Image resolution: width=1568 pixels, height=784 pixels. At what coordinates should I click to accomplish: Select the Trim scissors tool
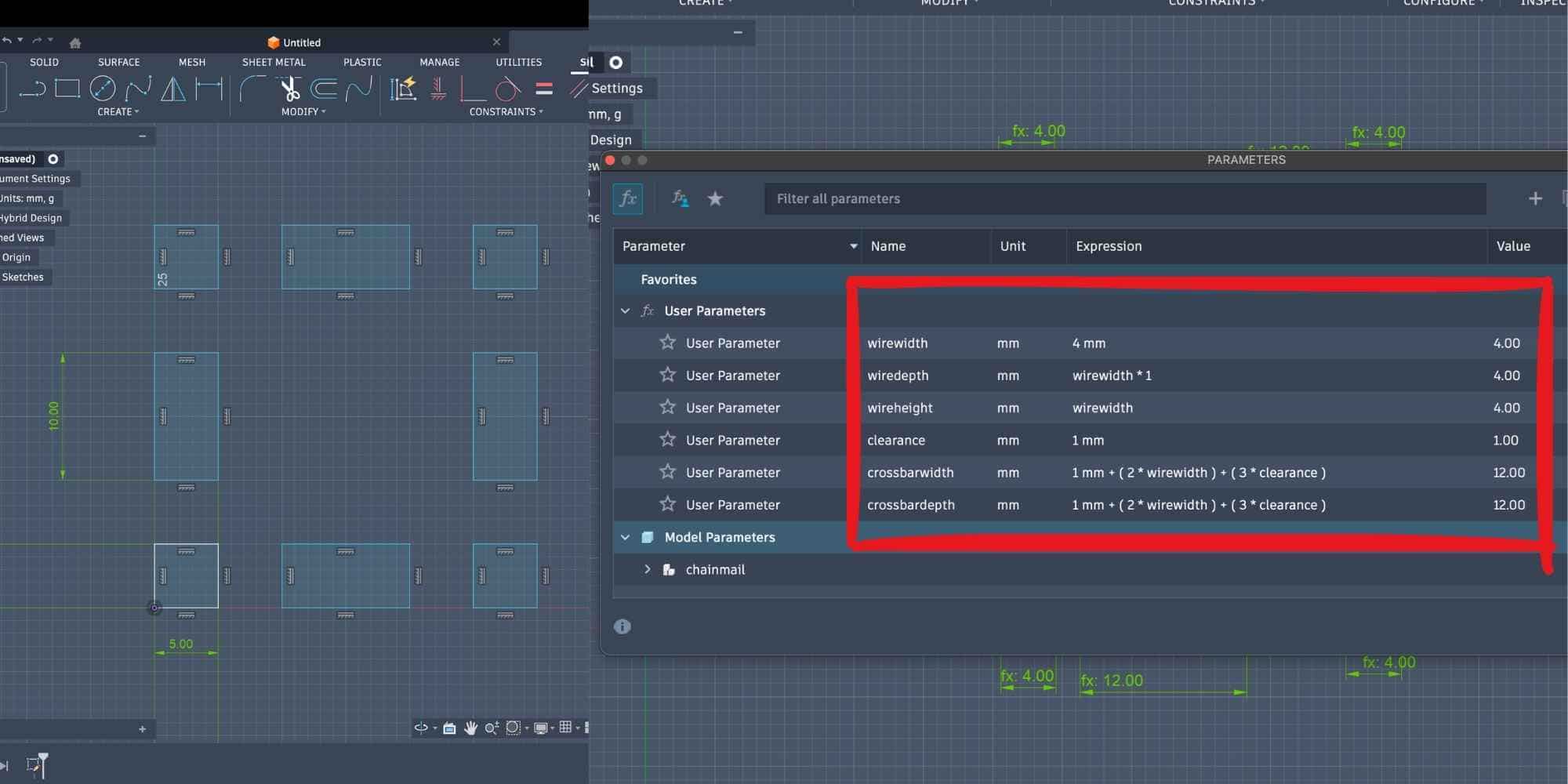289,89
